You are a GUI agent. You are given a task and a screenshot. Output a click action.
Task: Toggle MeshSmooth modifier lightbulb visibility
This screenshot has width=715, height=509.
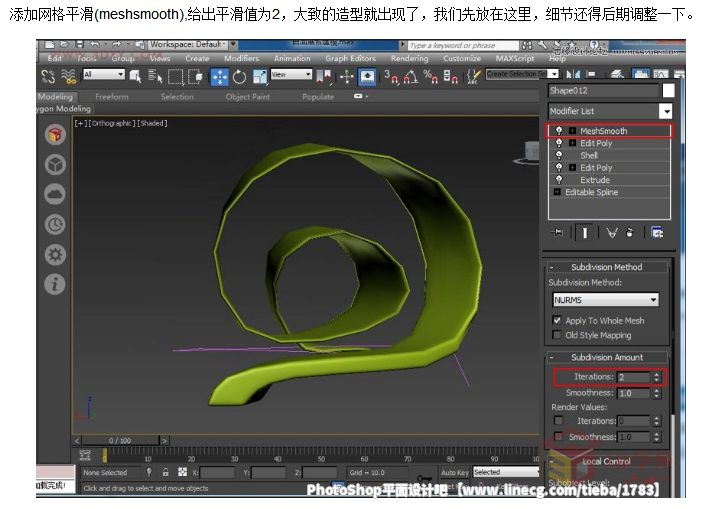(559, 131)
